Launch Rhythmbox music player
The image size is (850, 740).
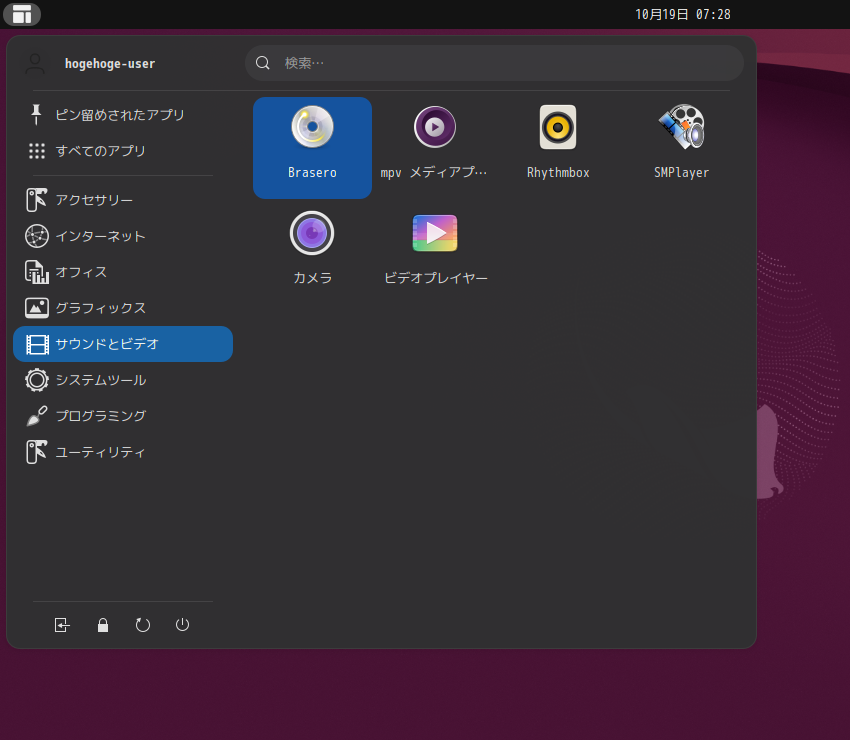pos(558,147)
